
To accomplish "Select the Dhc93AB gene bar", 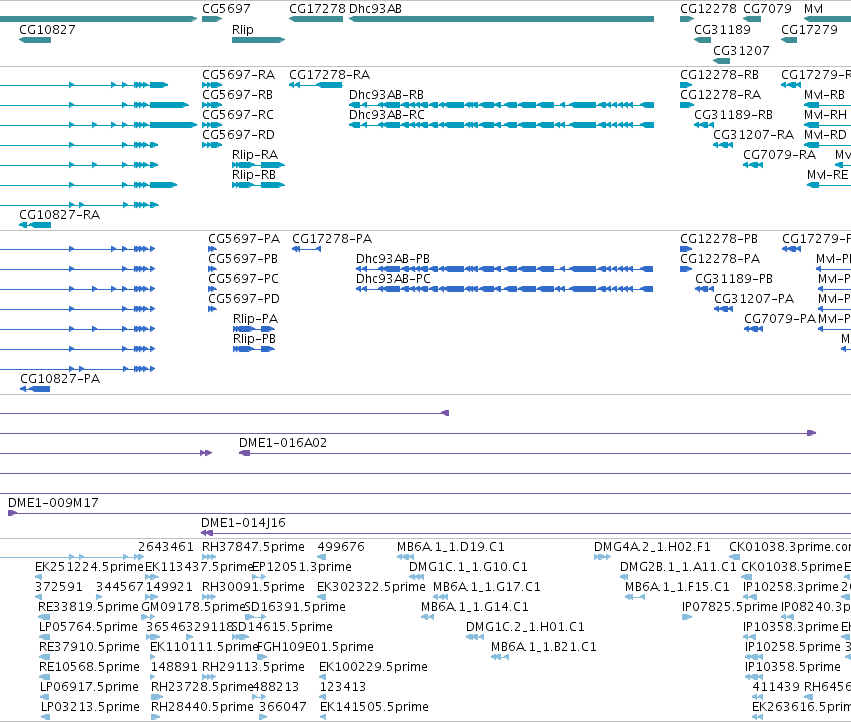I will point(501,19).
